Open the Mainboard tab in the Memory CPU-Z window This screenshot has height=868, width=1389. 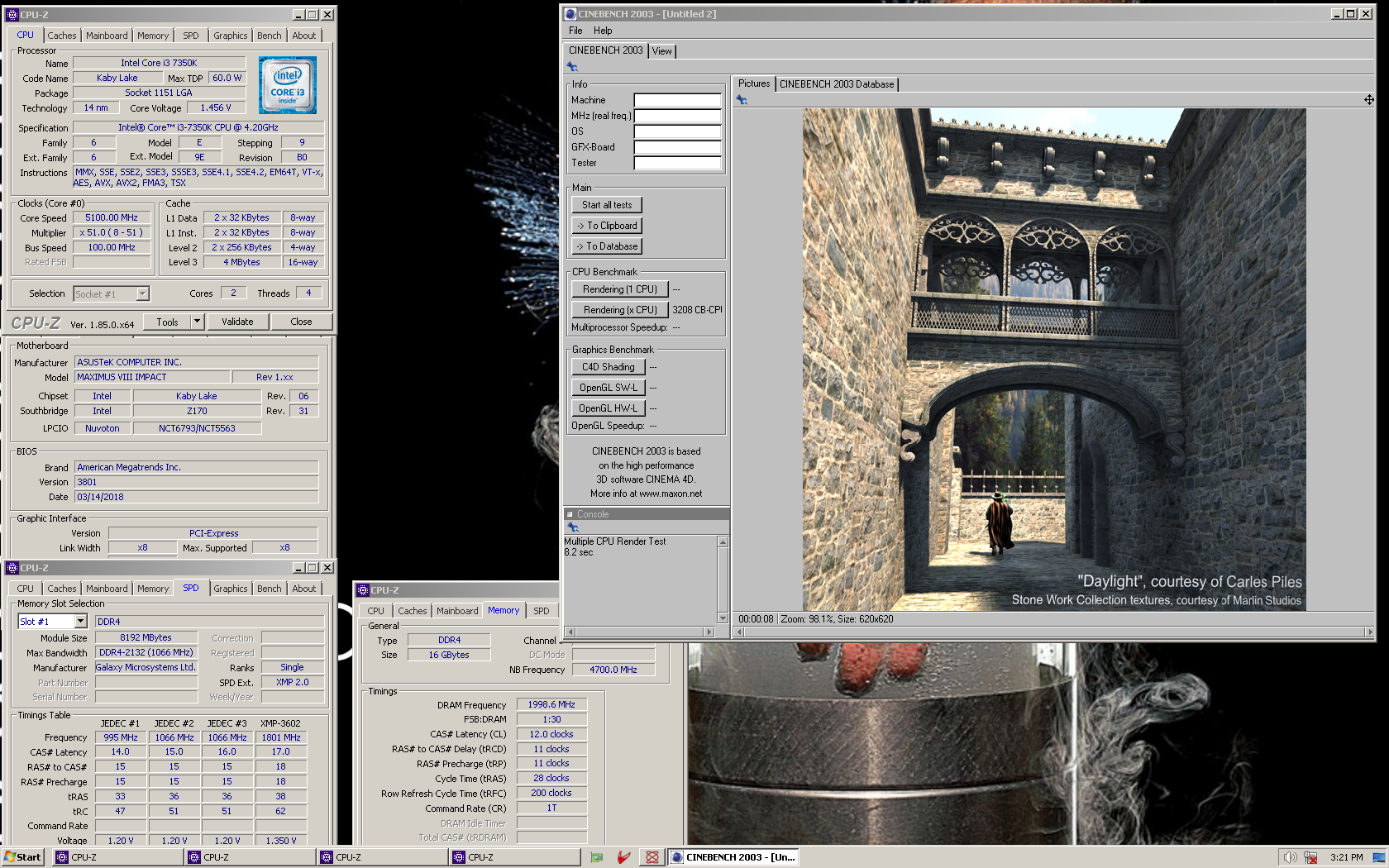point(457,611)
